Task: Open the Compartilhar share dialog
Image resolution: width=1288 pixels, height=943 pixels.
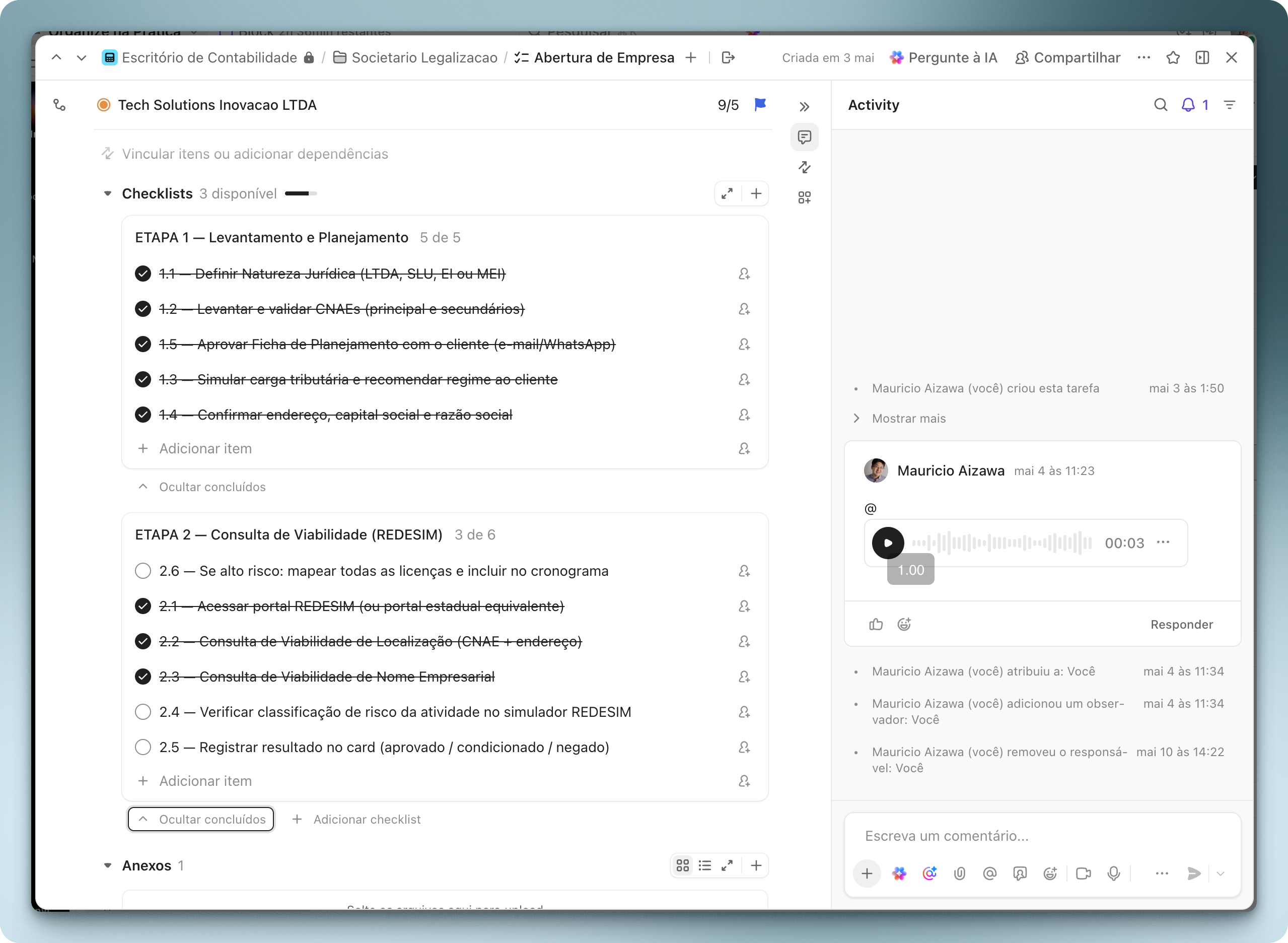Action: pyautogui.click(x=1067, y=57)
